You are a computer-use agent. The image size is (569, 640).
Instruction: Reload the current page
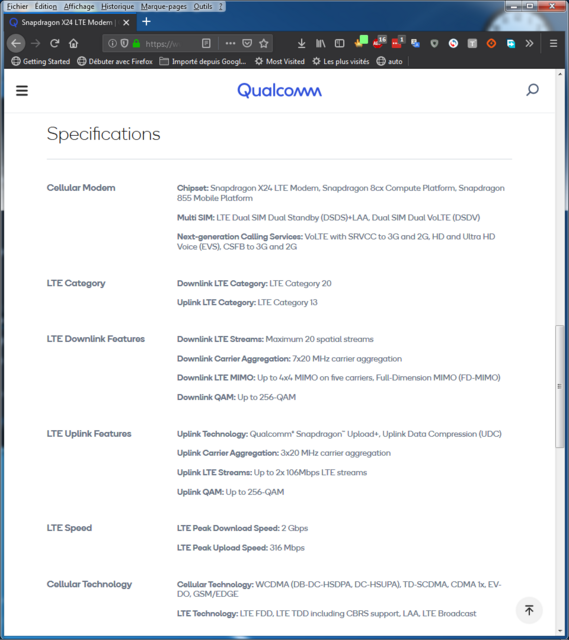tap(54, 43)
